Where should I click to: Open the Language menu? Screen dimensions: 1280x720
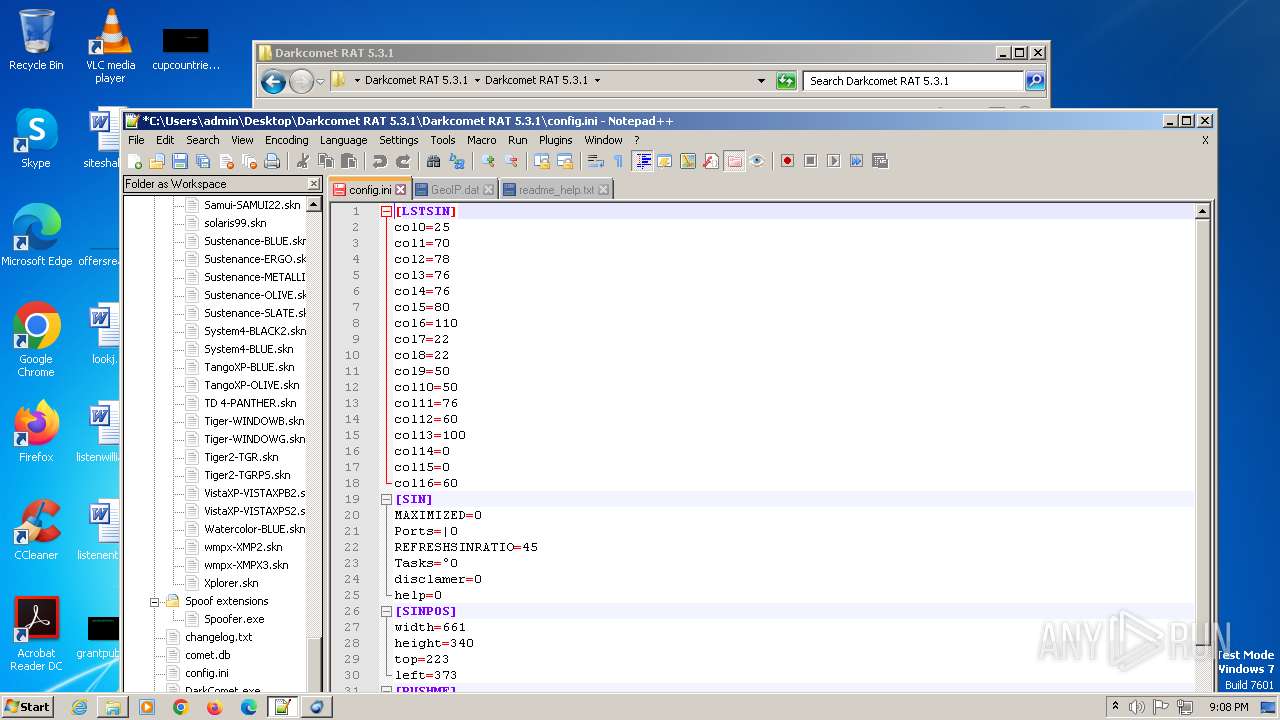point(343,140)
